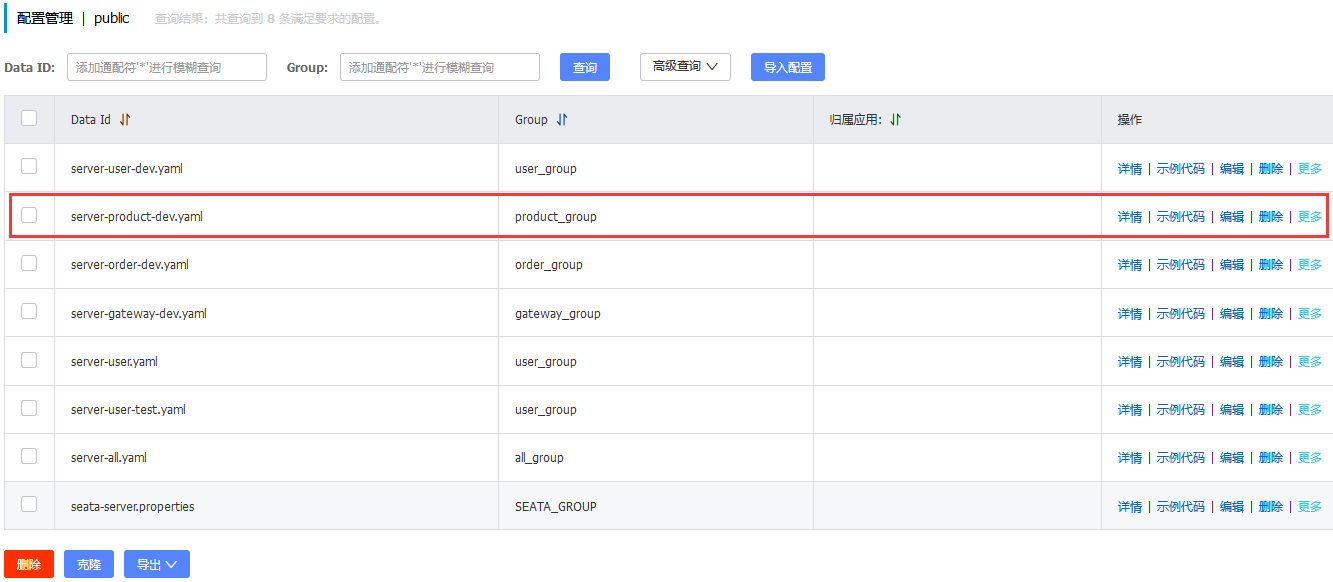Enable checkbox for seata-server.properties row
The width and height of the screenshot is (1333, 582).
[x=29, y=504]
